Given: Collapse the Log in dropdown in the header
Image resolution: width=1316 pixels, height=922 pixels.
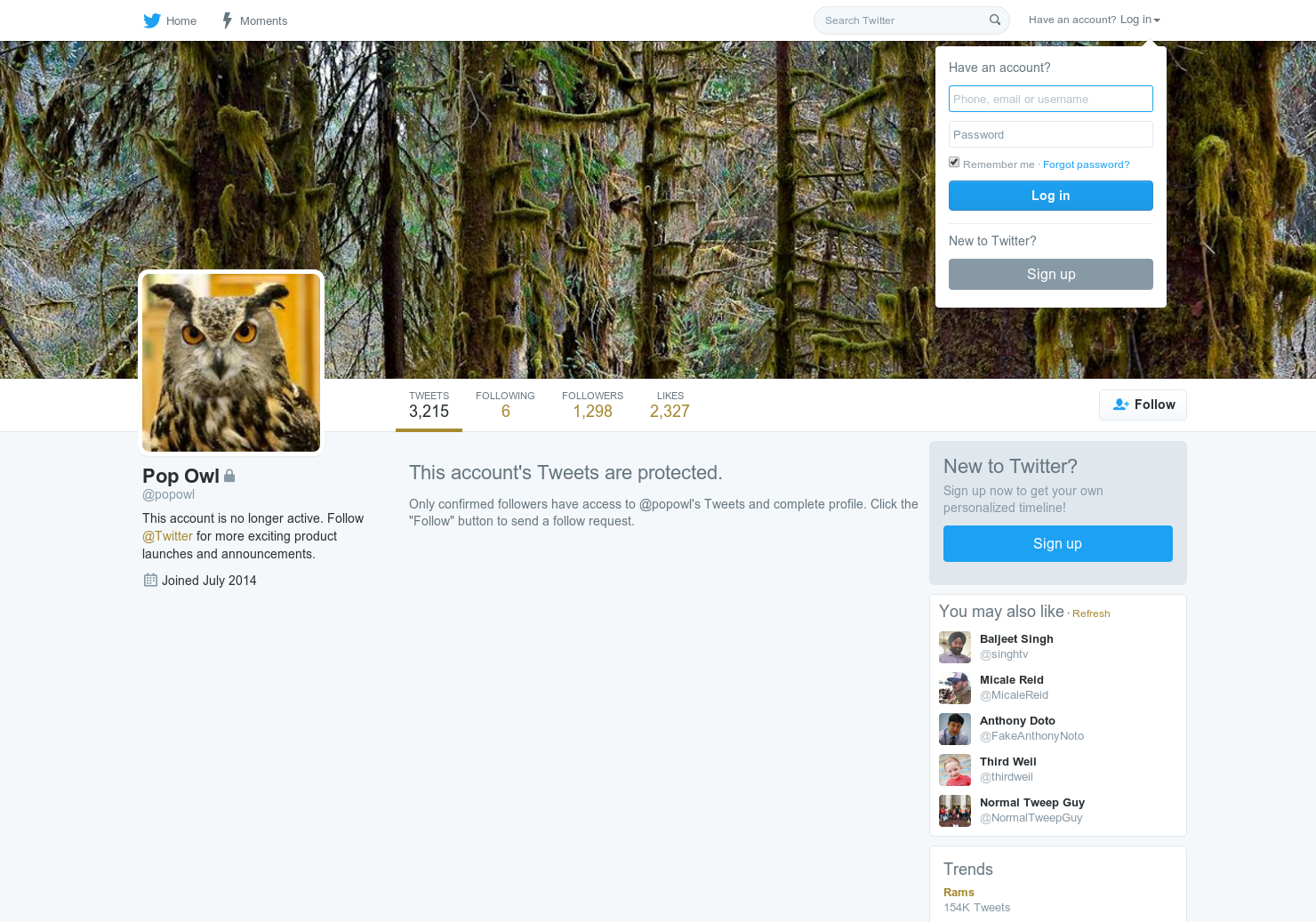Looking at the screenshot, I should tap(1095, 20).
